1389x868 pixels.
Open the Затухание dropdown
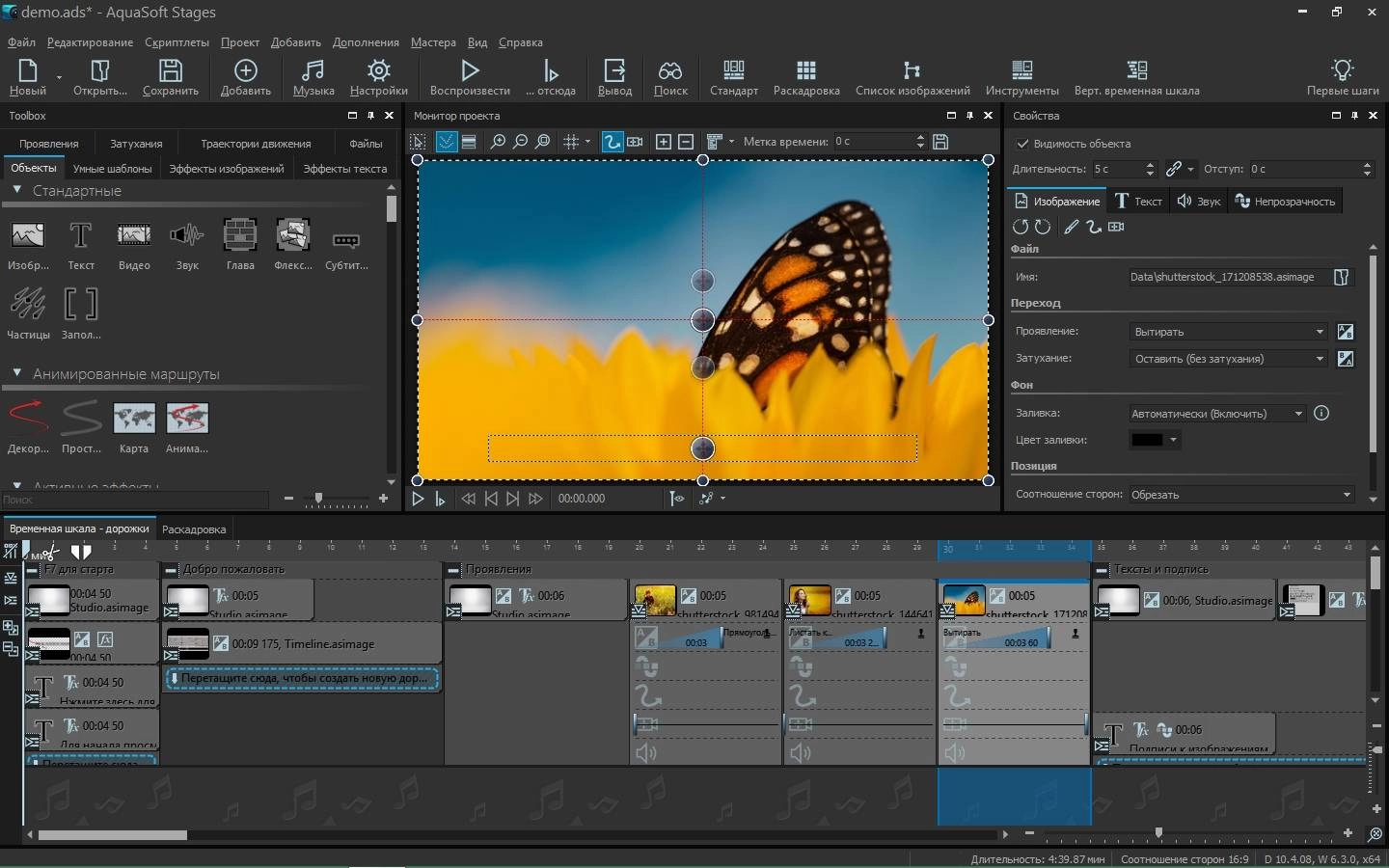[x=1229, y=359]
